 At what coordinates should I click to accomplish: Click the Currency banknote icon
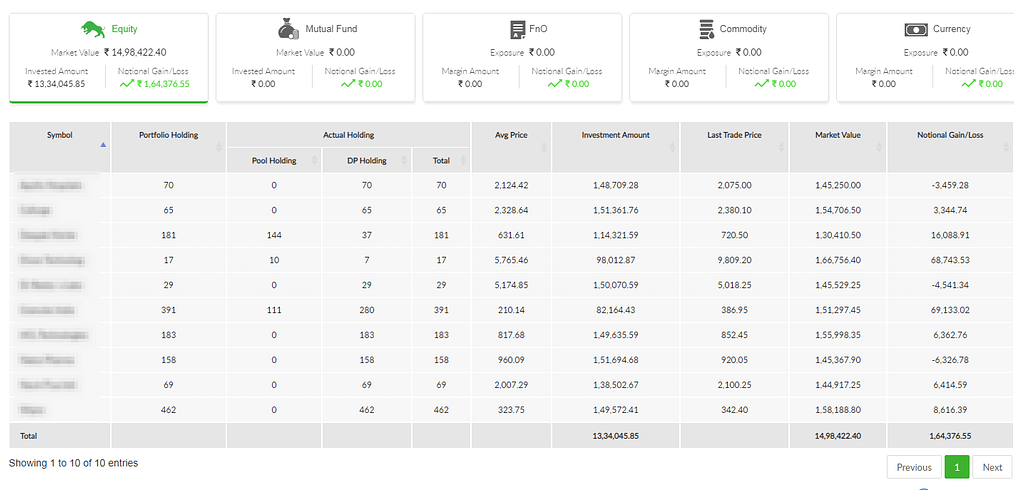(916, 29)
